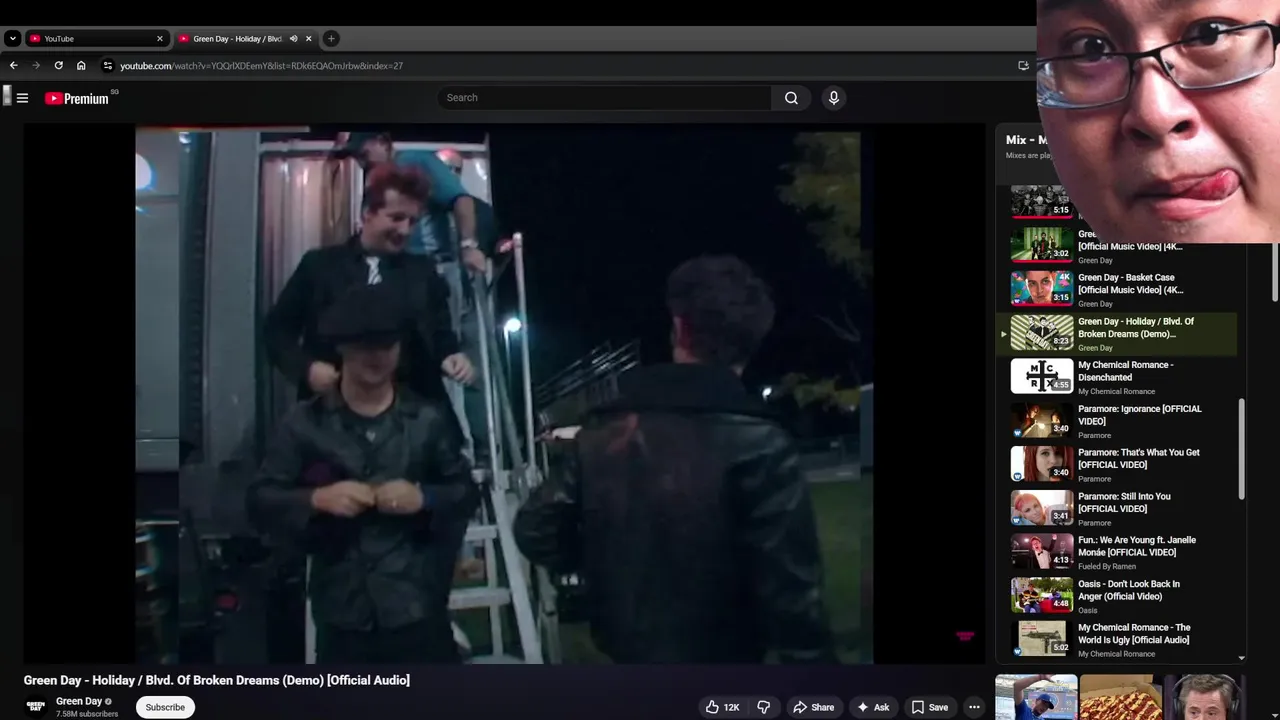Screen dimensions: 1280x720
Task: View site information icon in address bar
Action: (x=108, y=65)
